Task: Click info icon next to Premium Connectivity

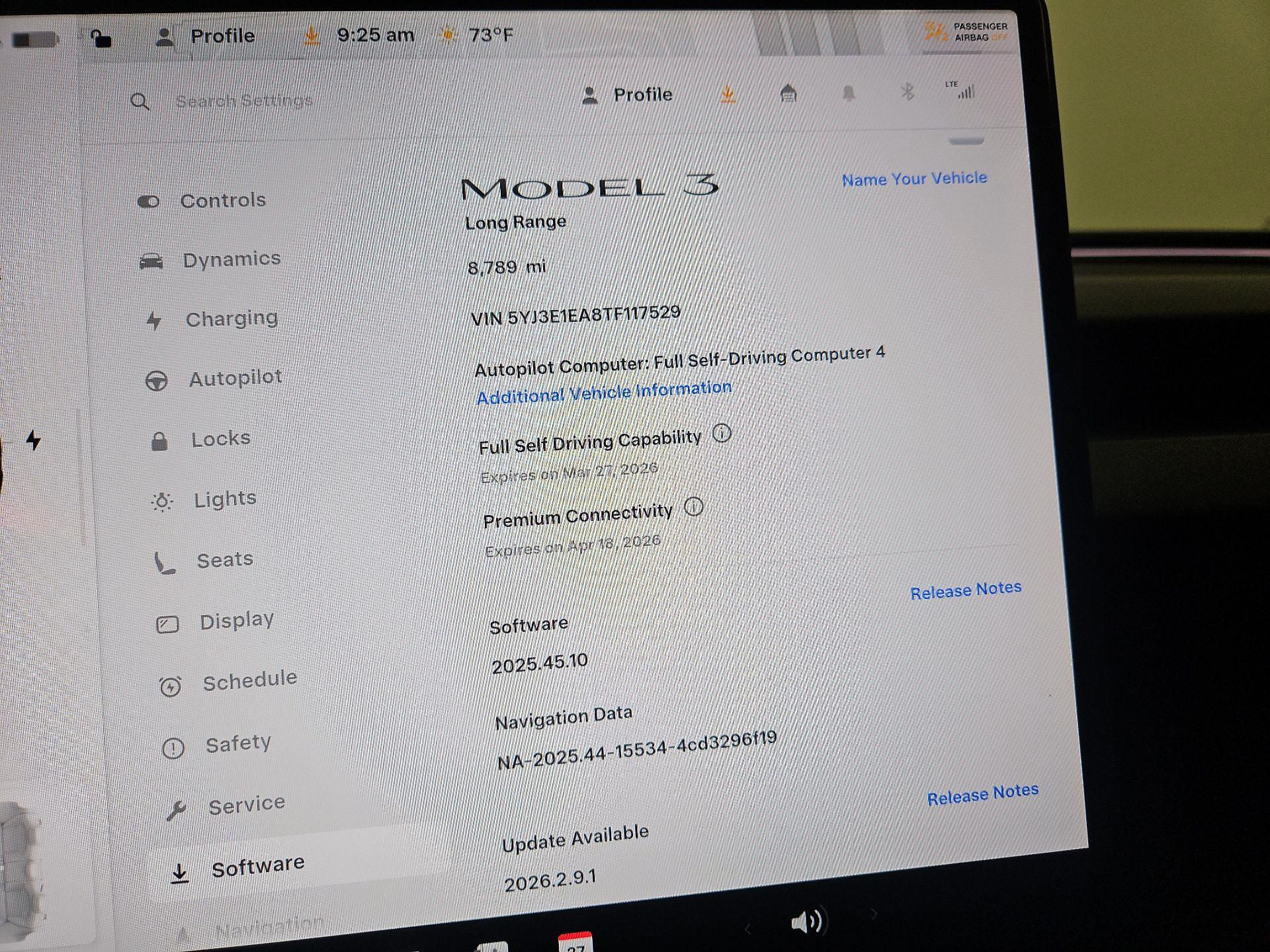Action: [693, 507]
